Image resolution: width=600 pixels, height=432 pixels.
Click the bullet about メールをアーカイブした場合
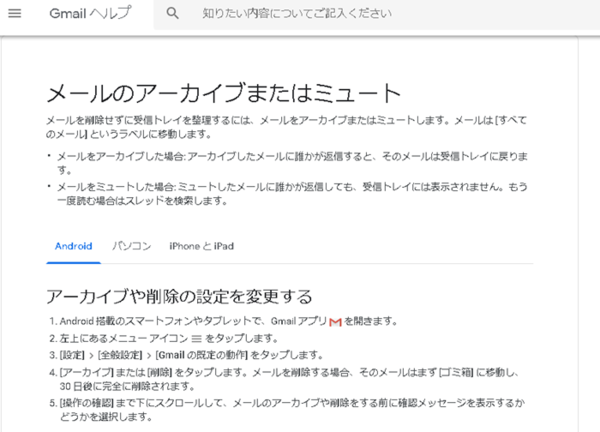tap(292, 163)
